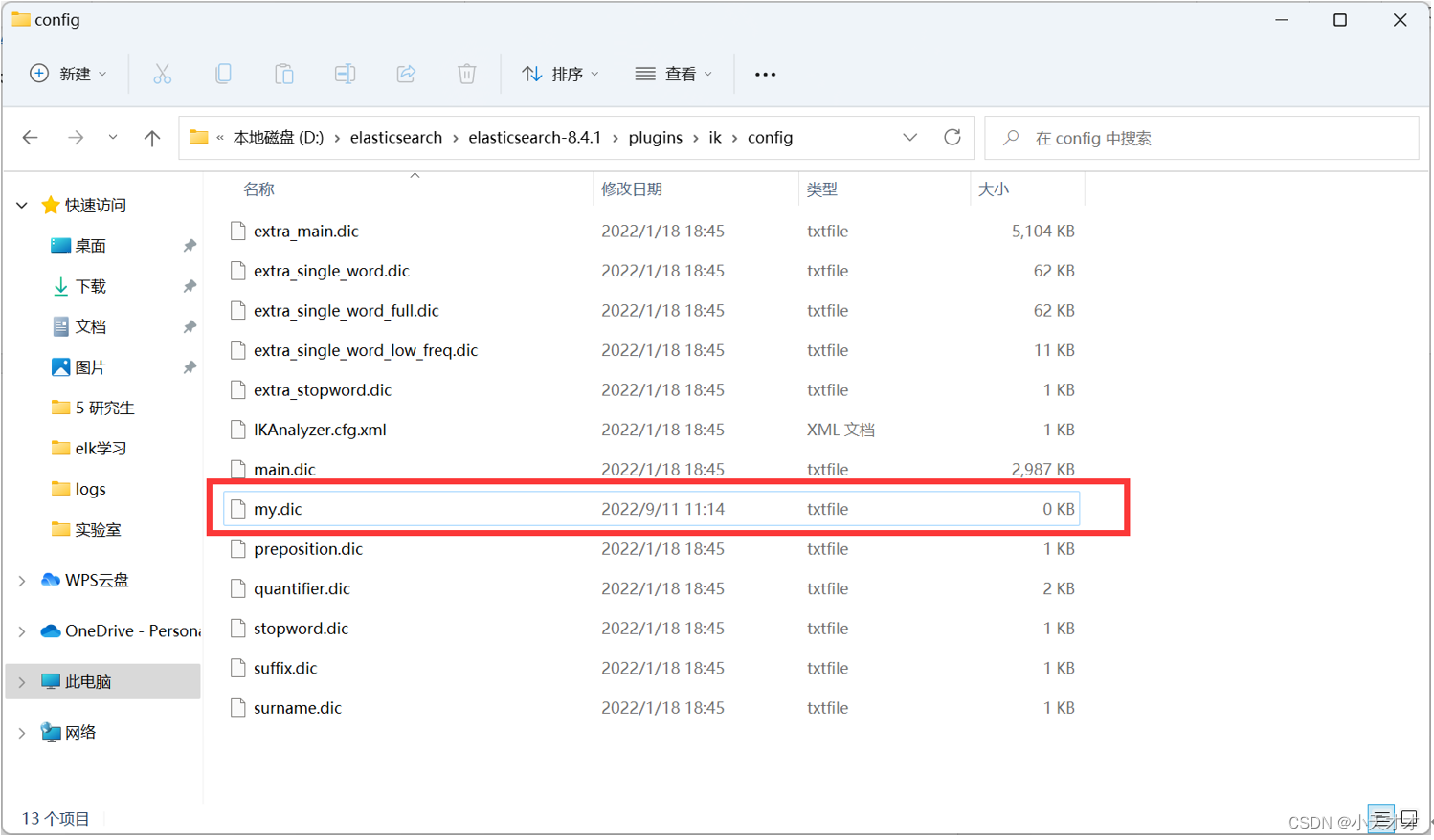Image resolution: width=1434 pixels, height=840 pixels.
Task: Click the elasticsearch breadcrumb segment
Action: coord(396,138)
